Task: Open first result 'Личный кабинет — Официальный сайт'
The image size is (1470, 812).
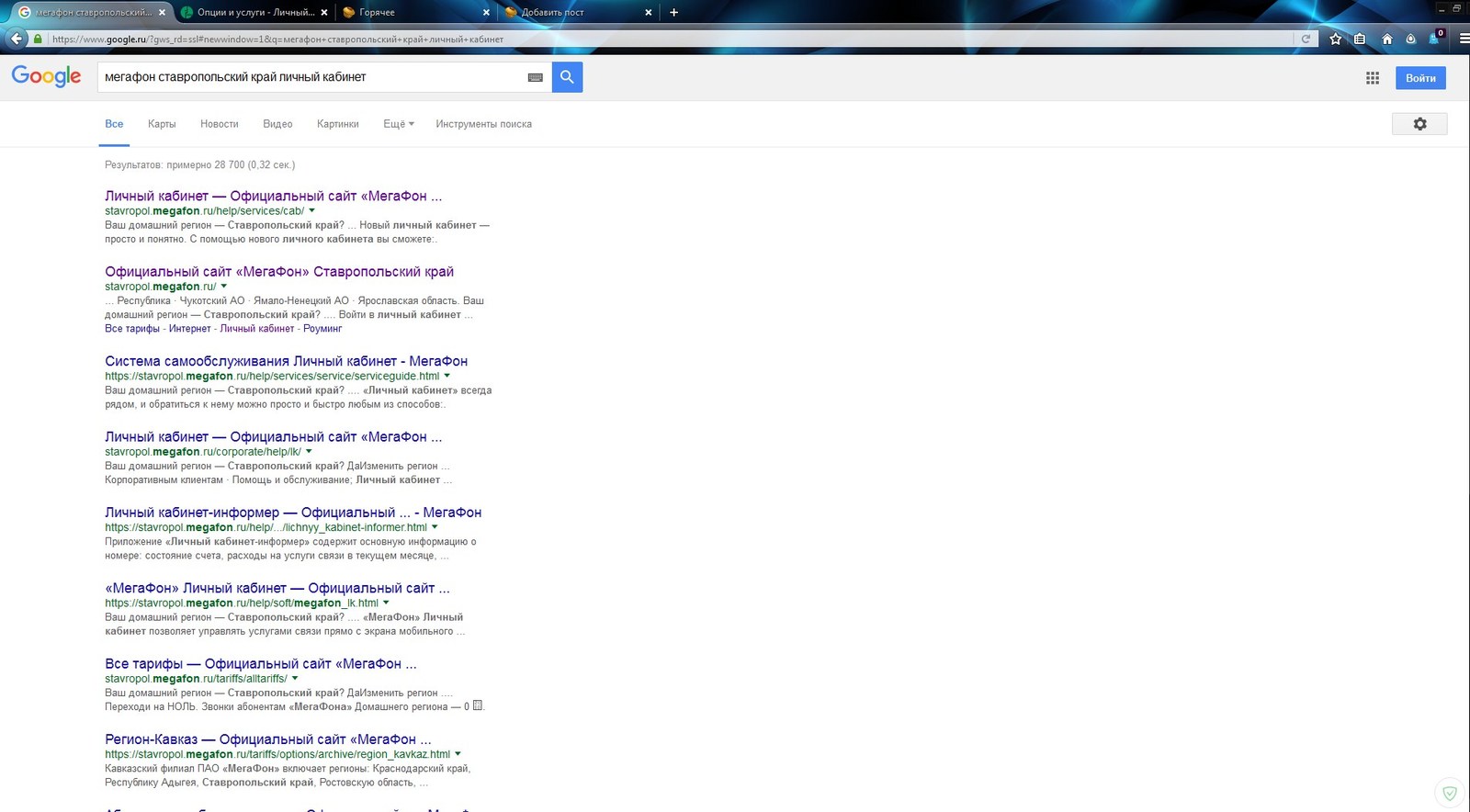Action: [x=273, y=196]
